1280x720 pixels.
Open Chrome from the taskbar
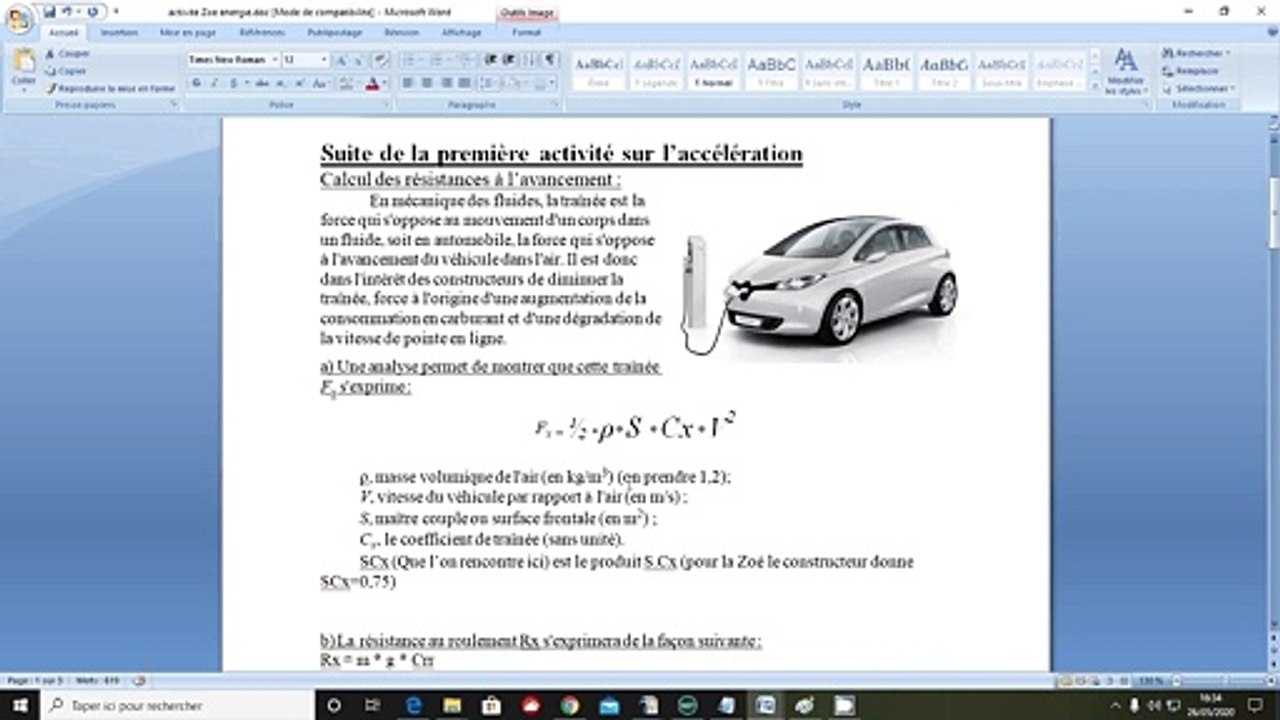coord(569,705)
